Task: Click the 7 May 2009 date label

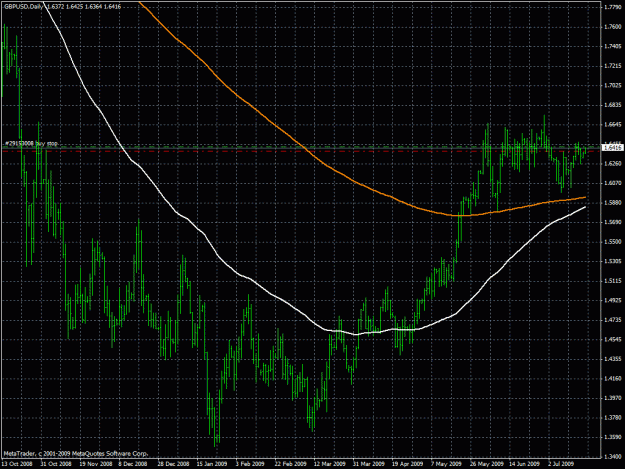Action: pos(446,464)
